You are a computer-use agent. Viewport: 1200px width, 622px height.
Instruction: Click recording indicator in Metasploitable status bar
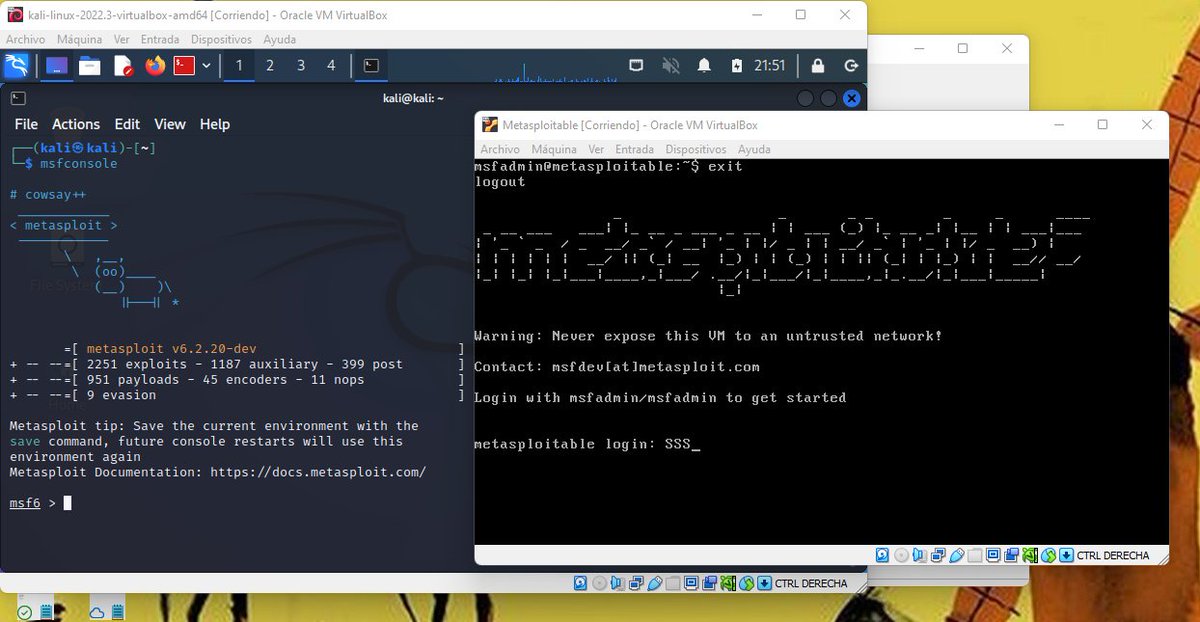point(1012,555)
